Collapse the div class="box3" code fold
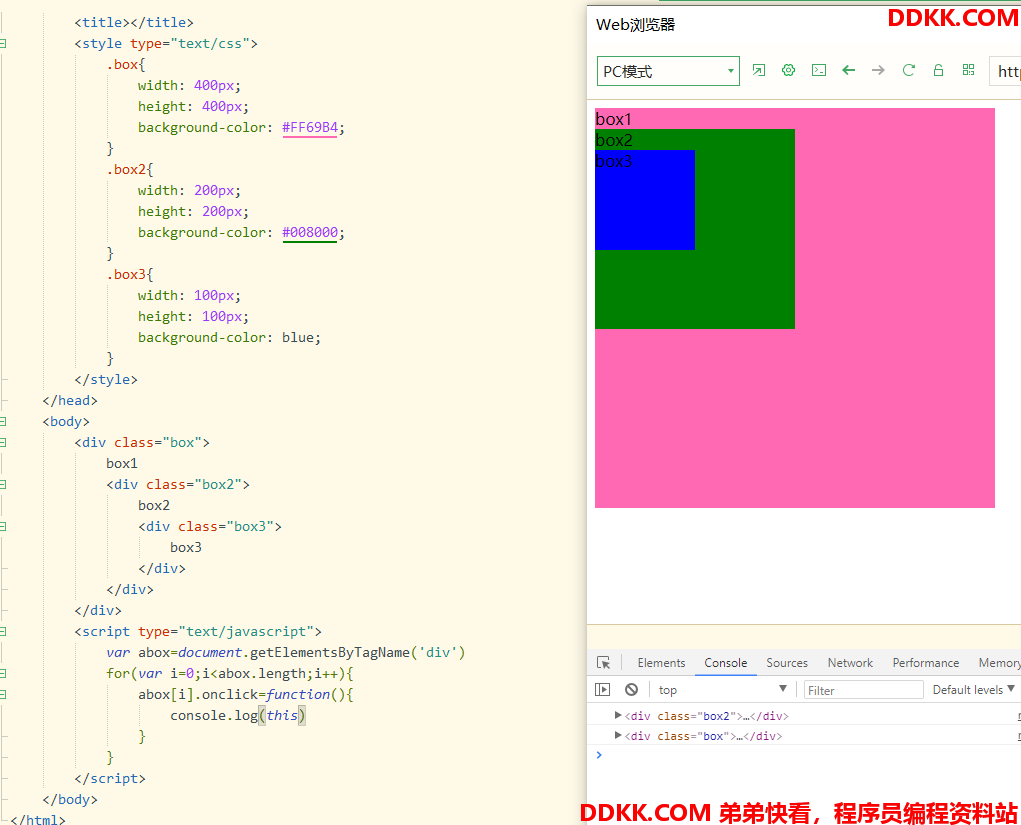The width and height of the screenshot is (1021, 825). (x=3, y=526)
